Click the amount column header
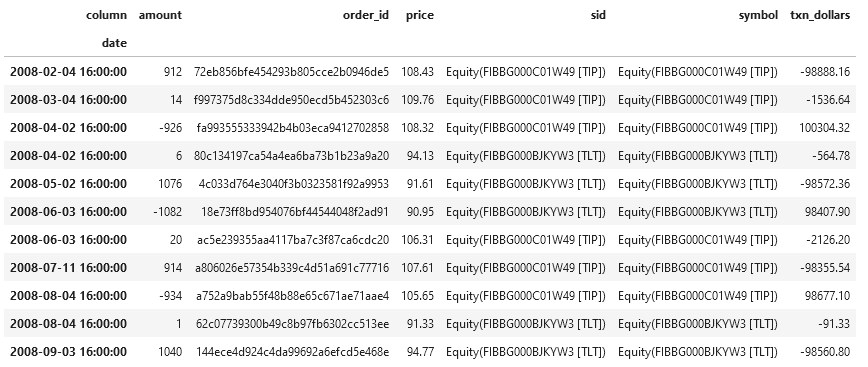Screen dimensions: 868x367 pos(160,15)
